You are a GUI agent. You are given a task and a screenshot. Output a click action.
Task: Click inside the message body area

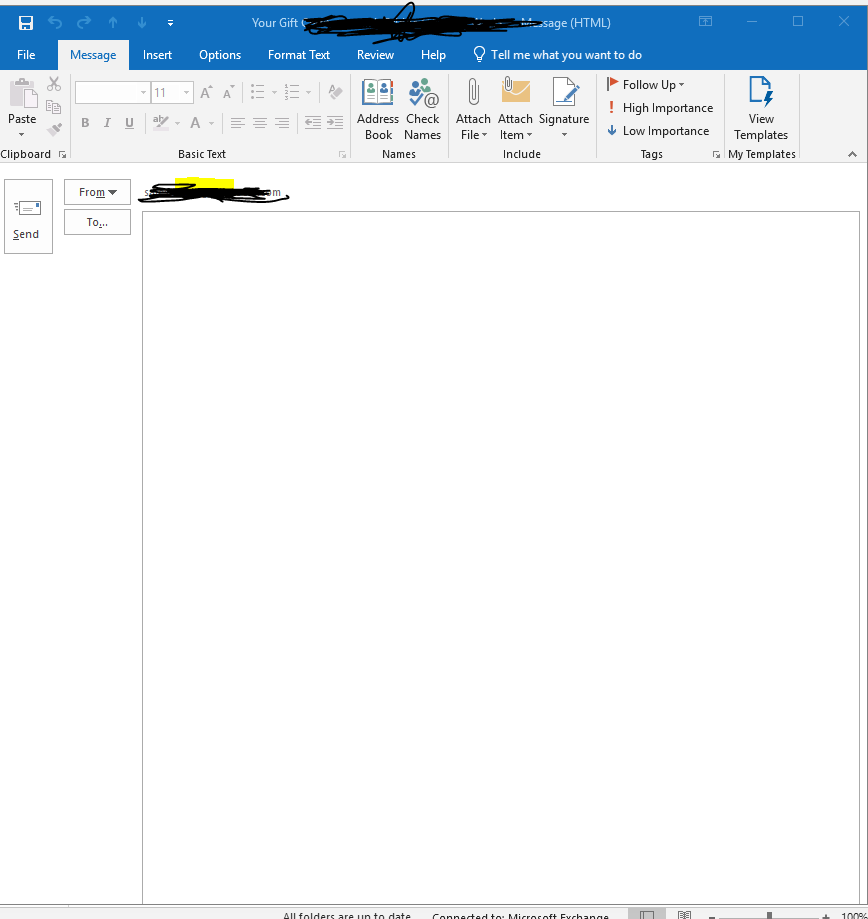click(x=501, y=557)
